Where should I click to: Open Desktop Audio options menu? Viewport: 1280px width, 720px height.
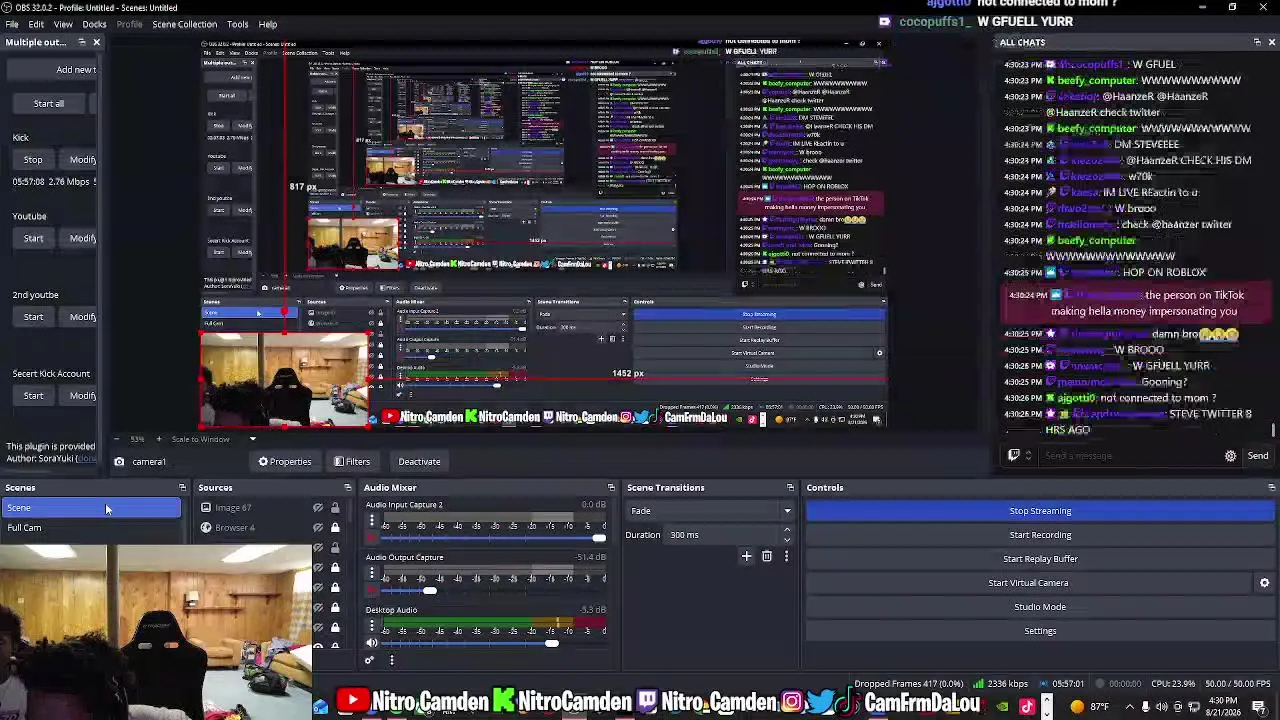pyautogui.click(x=372, y=627)
